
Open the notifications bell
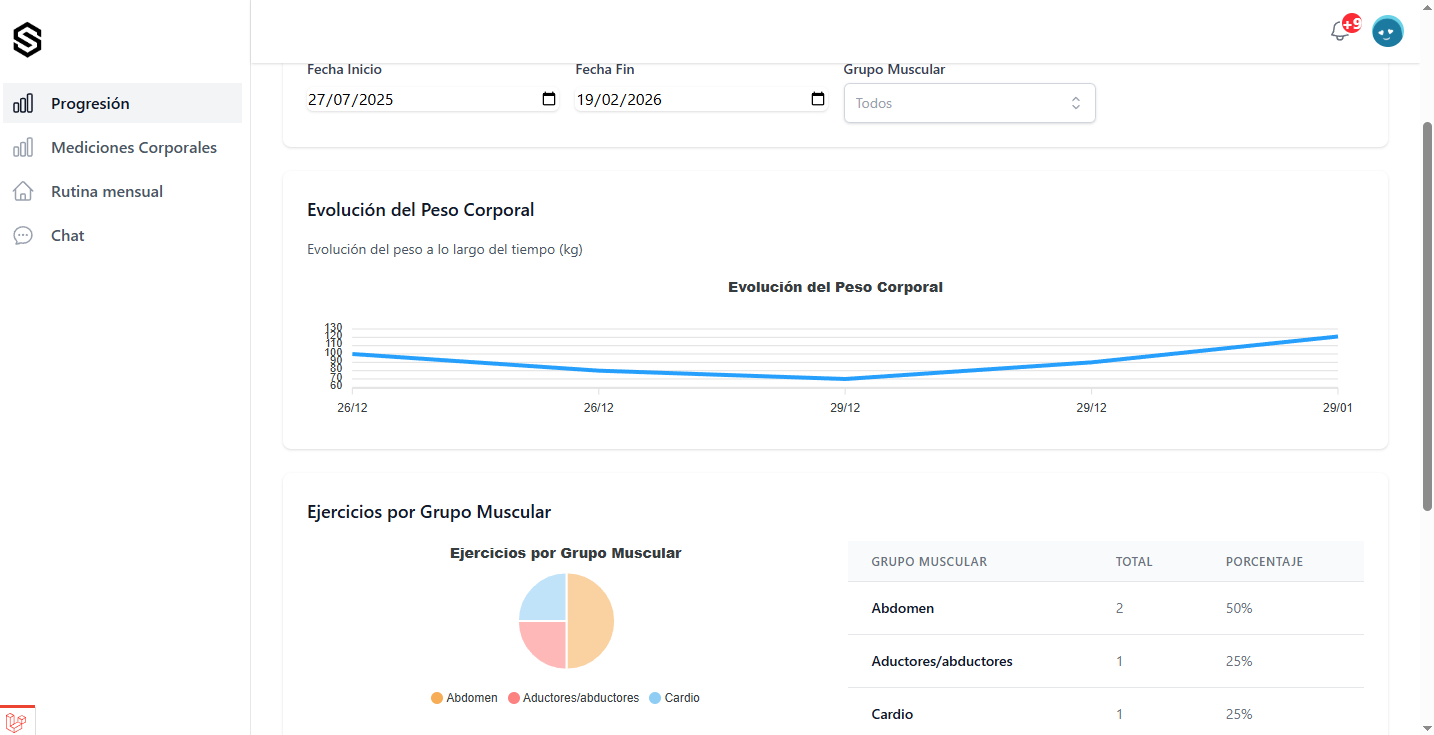click(x=1340, y=32)
